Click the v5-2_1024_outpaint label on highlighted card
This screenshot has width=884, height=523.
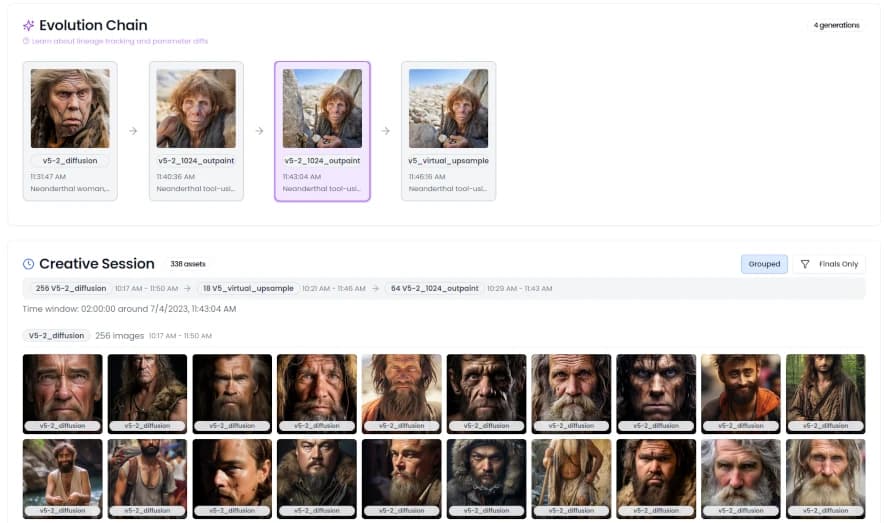[322, 161]
